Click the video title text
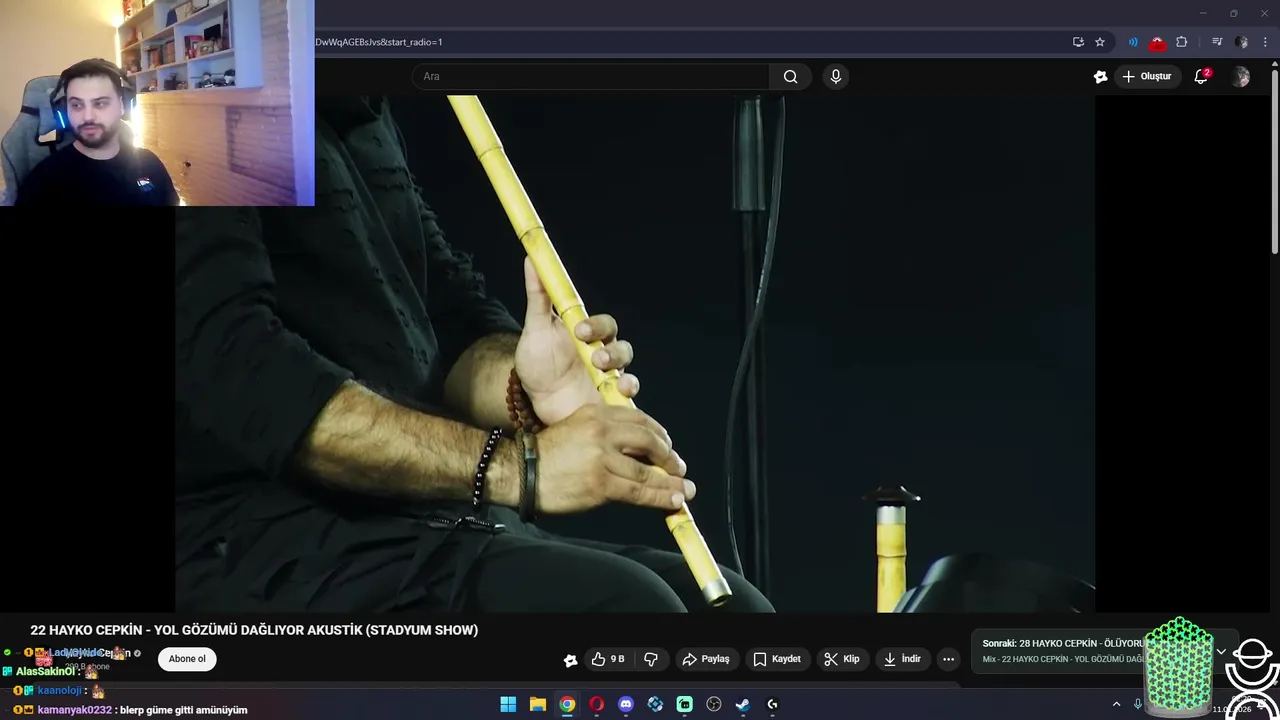This screenshot has width=1280, height=720. 254,630
